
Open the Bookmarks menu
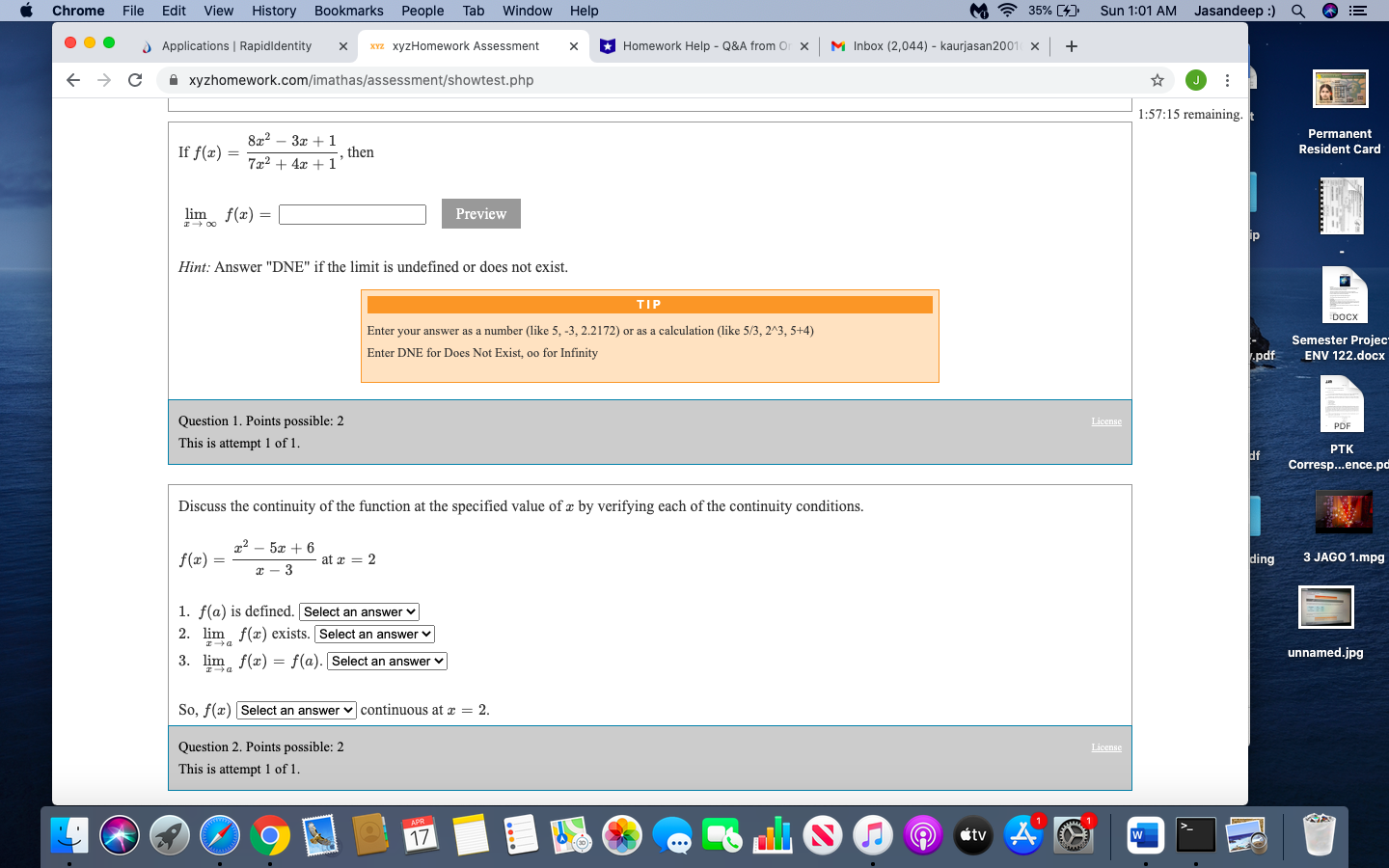pyautogui.click(x=348, y=11)
